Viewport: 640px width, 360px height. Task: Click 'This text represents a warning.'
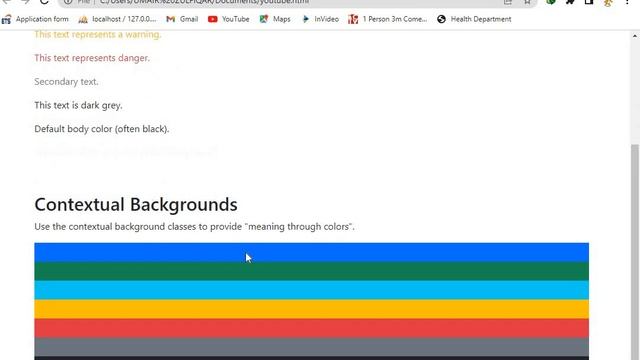[x=98, y=34]
